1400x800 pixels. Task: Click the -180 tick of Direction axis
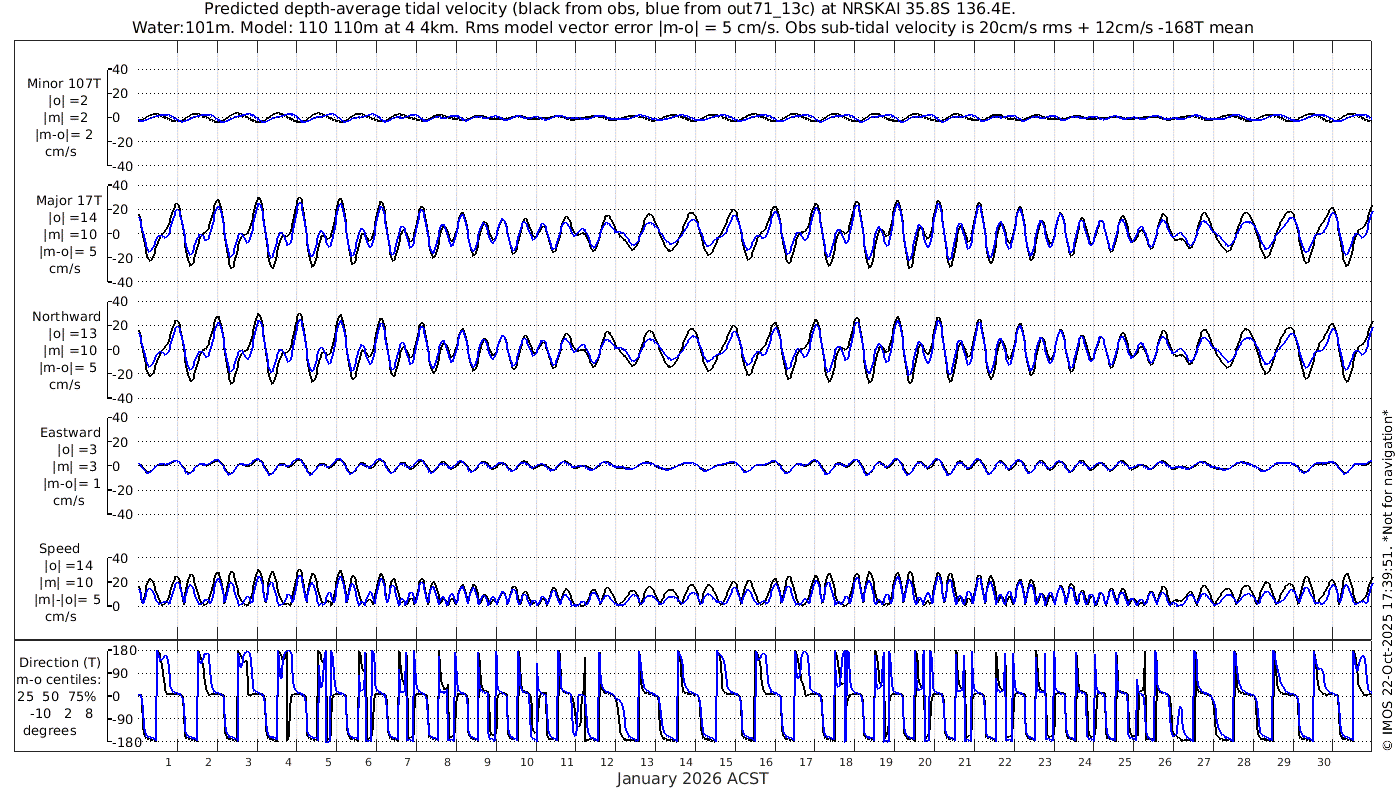coord(120,741)
